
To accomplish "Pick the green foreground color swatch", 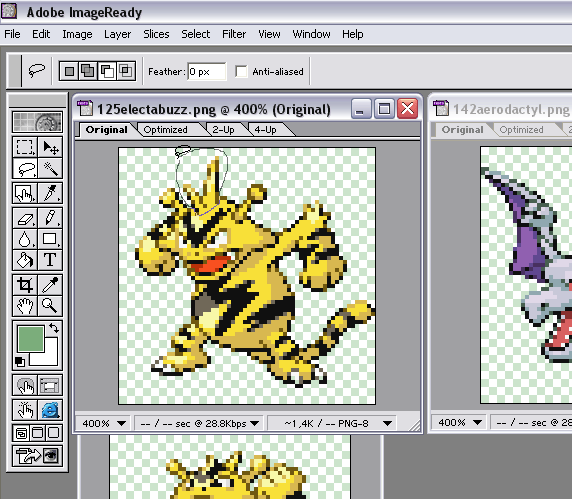I will tap(31, 339).
